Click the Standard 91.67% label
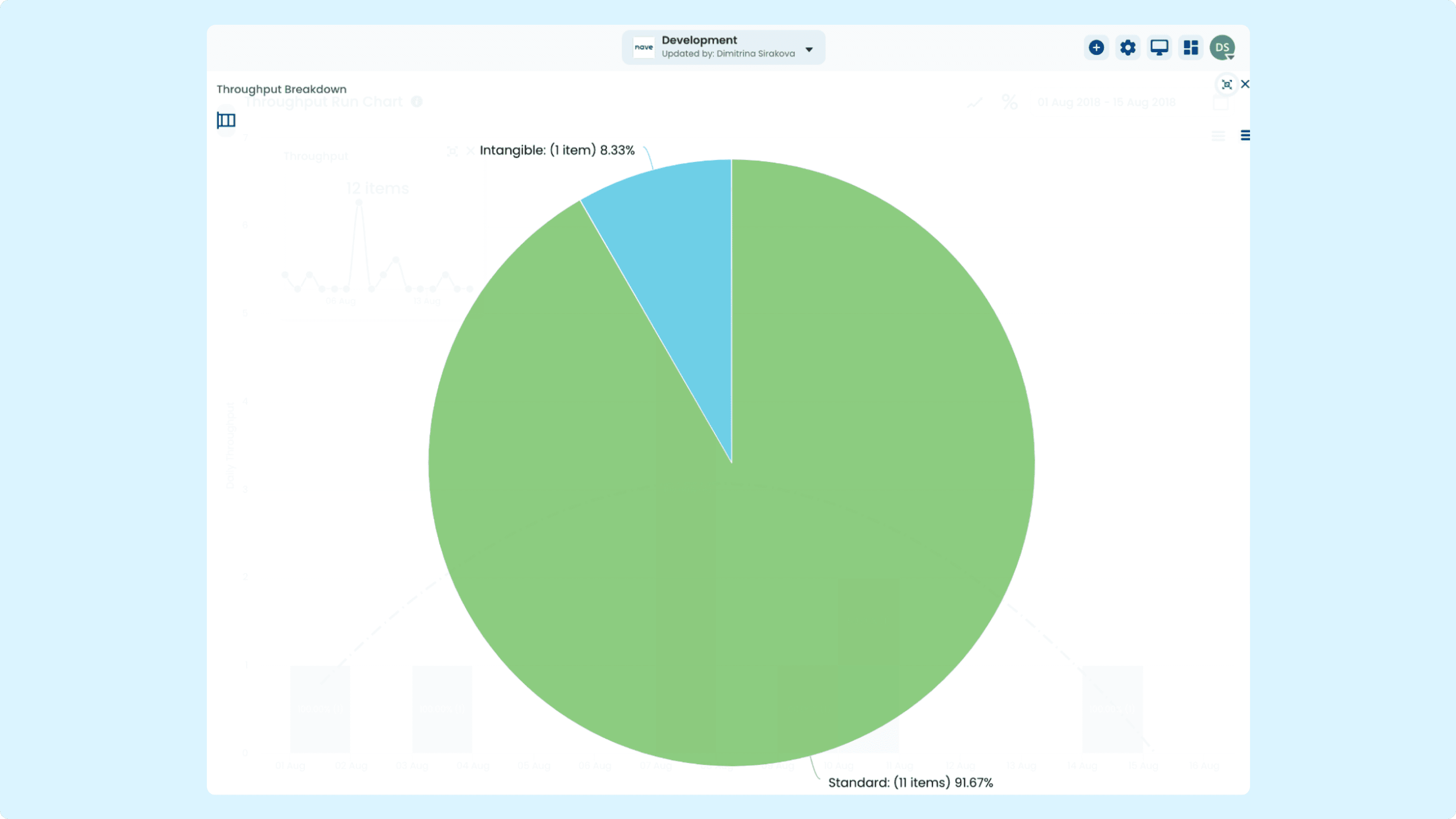This screenshot has width=1456, height=819. click(x=911, y=783)
